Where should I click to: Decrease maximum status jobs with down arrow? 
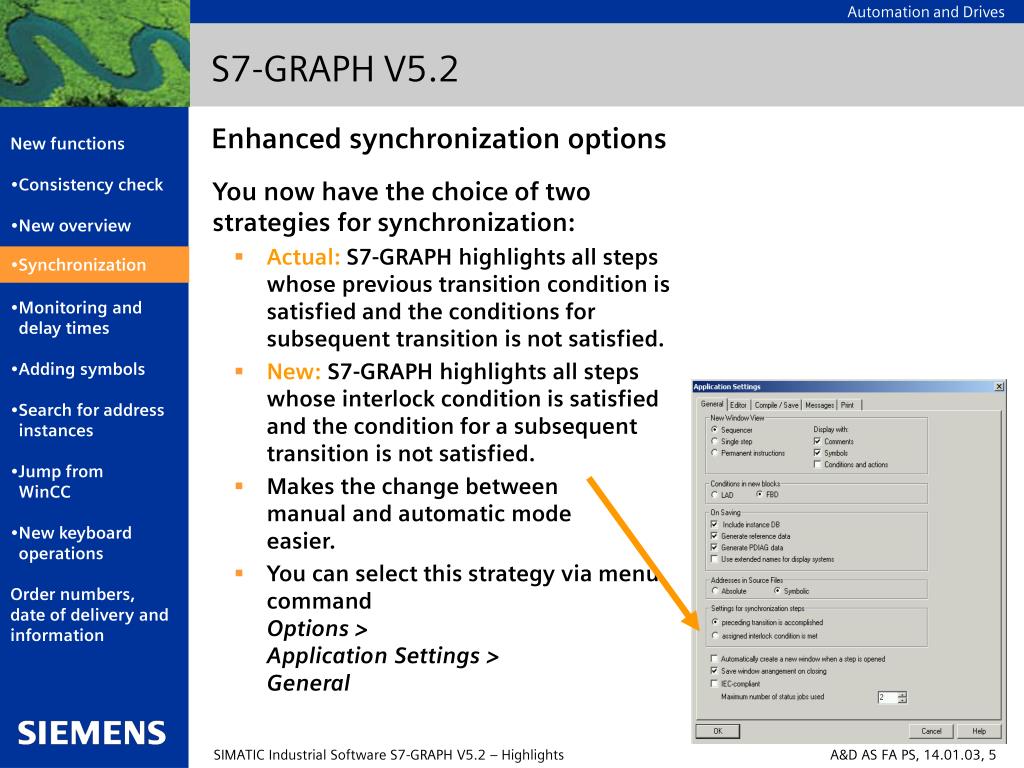coord(903,701)
